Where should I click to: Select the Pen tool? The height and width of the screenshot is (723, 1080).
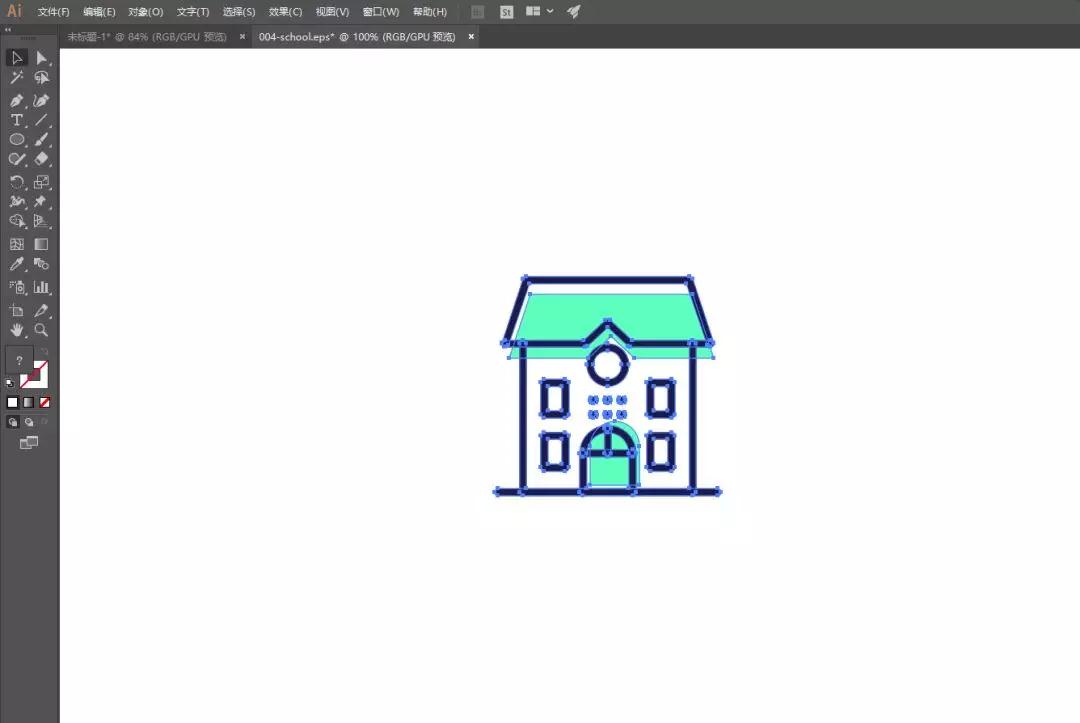click(17, 101)
